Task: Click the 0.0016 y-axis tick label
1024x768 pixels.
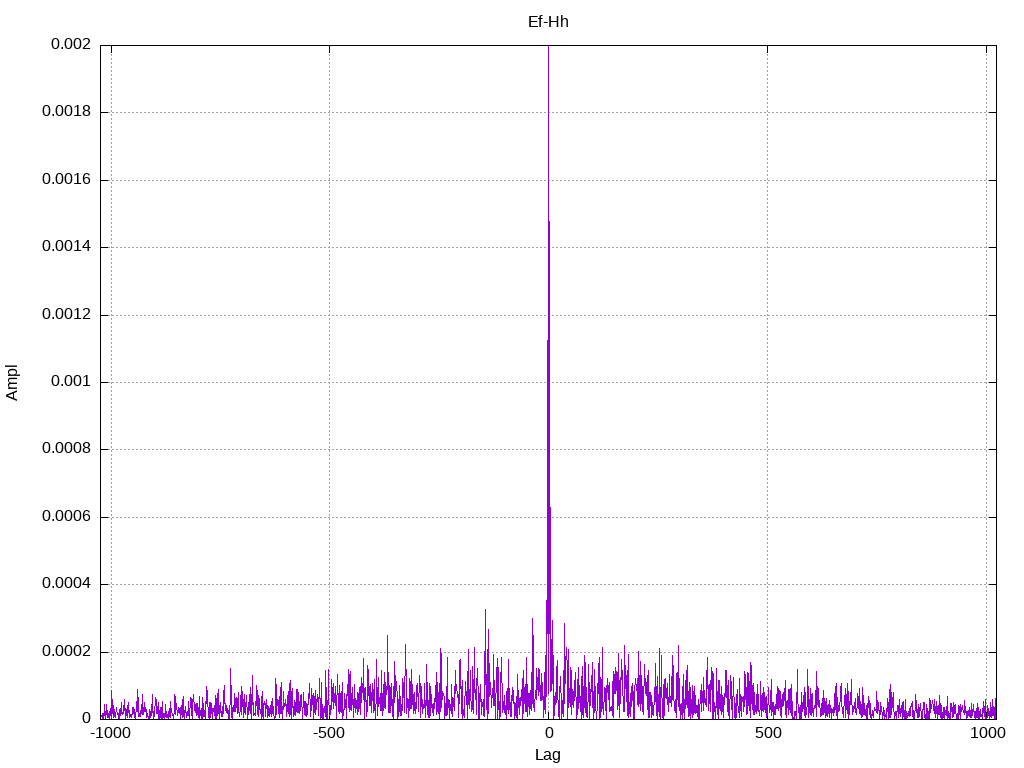Action: click(x=66, y=180)
